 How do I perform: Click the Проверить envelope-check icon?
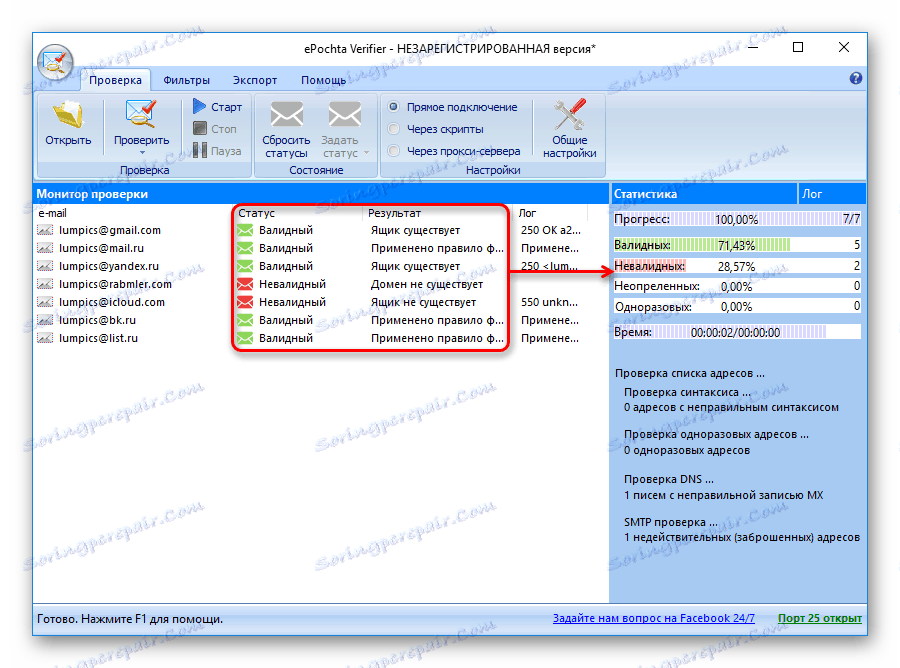click(140, 113)
